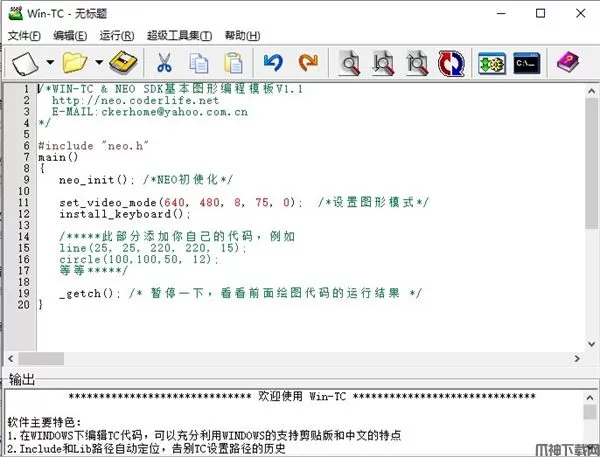Expand the new file dropdown arrow
This screenshot has width=600, height=457.
pyautogui.click(x=51, y=62)
